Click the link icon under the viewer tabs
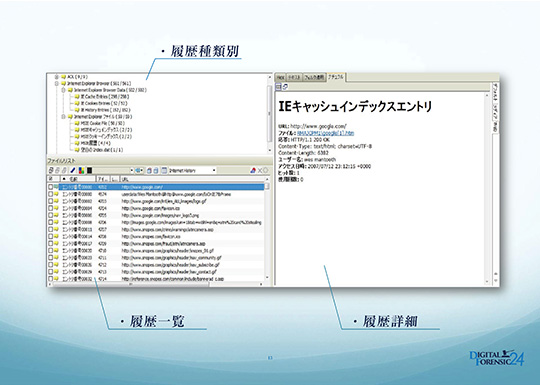540x385 pixels. tap(285, 87)
